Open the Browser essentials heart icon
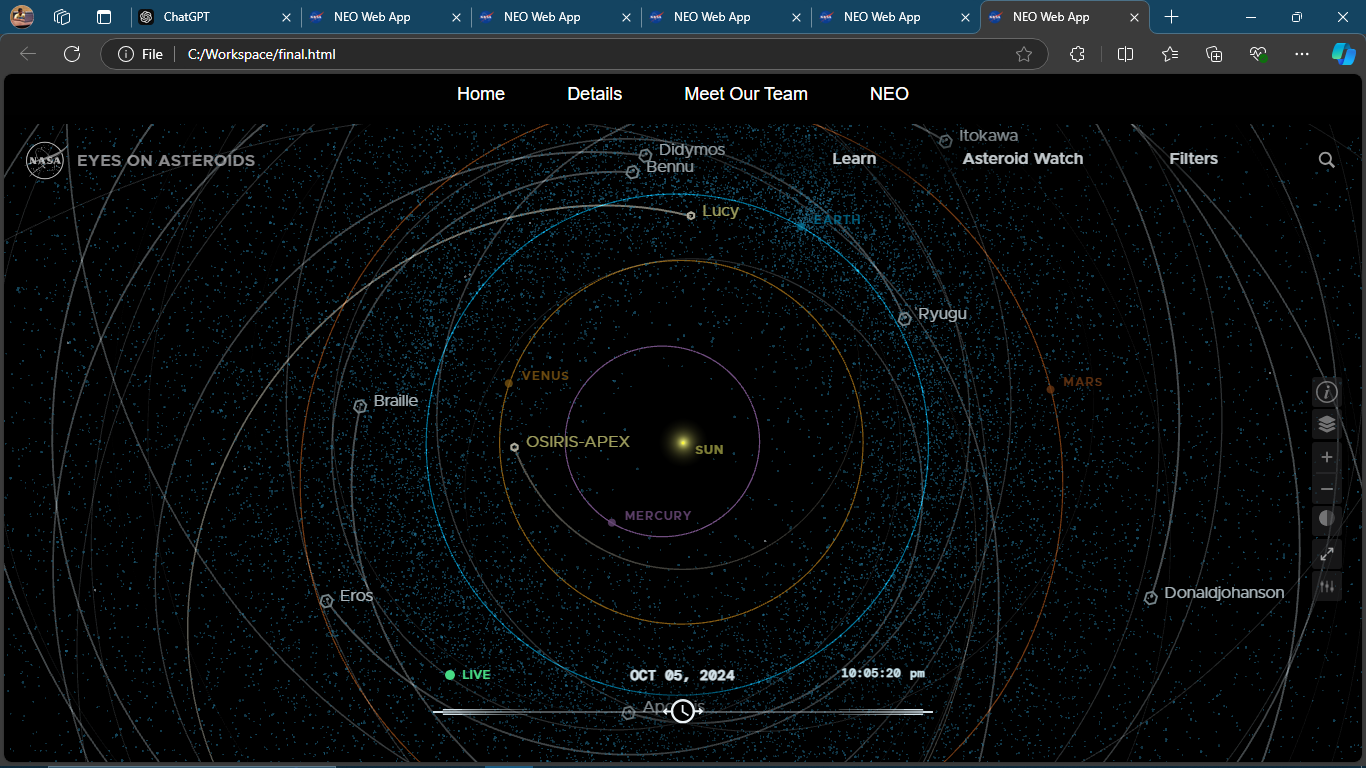The height and width of the screenshot is (768, 1366). (x=1258, y=54)
